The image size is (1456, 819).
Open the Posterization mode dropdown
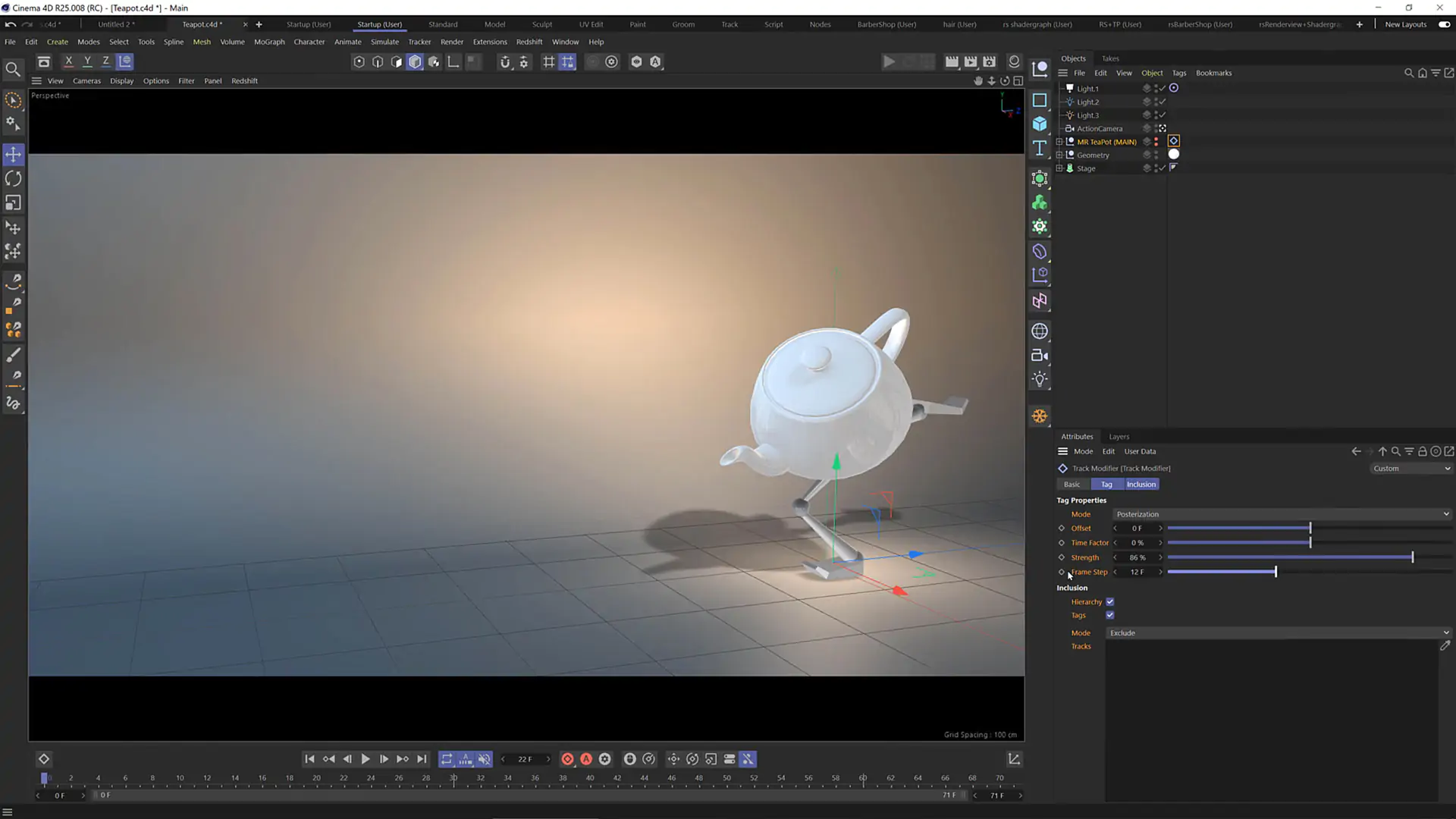pyautogui.click(x=1282, y=514)
